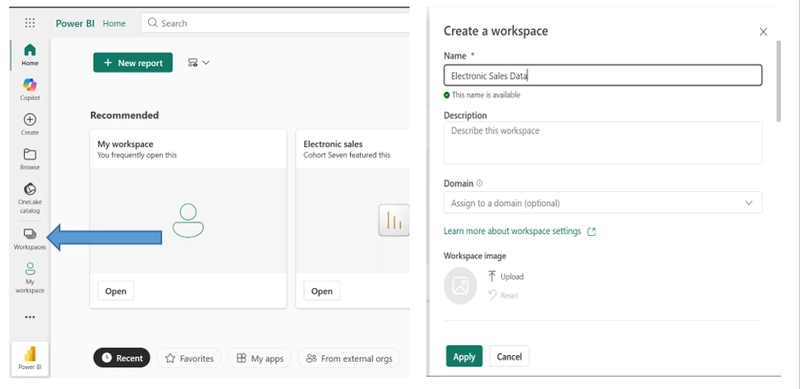Screen dimensions: 800x389
Task: Switch to the Favorites tab
Action: pyautogui.click(x=189, y=358)
